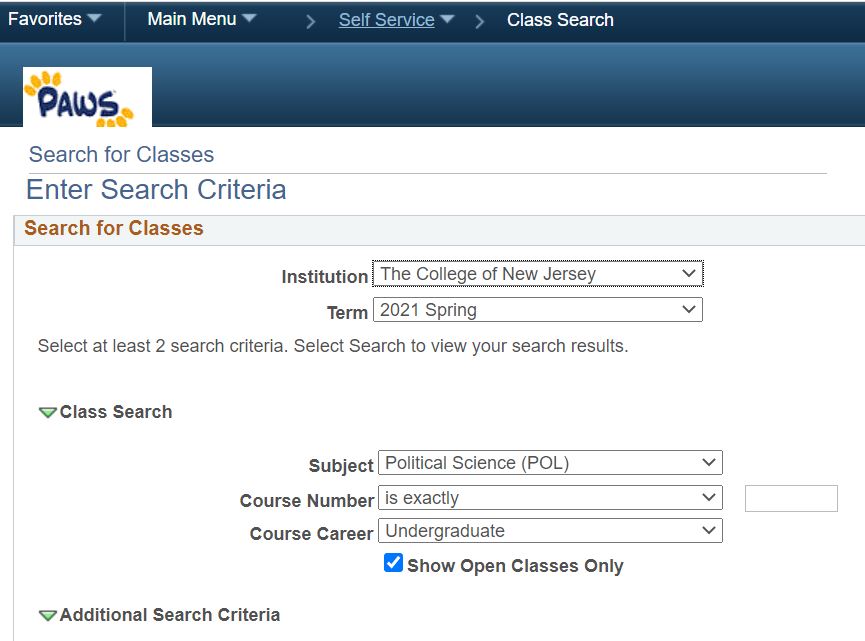
Task: Open the Course Number 'is exactly' dropdown
Action: pos(550,498)
